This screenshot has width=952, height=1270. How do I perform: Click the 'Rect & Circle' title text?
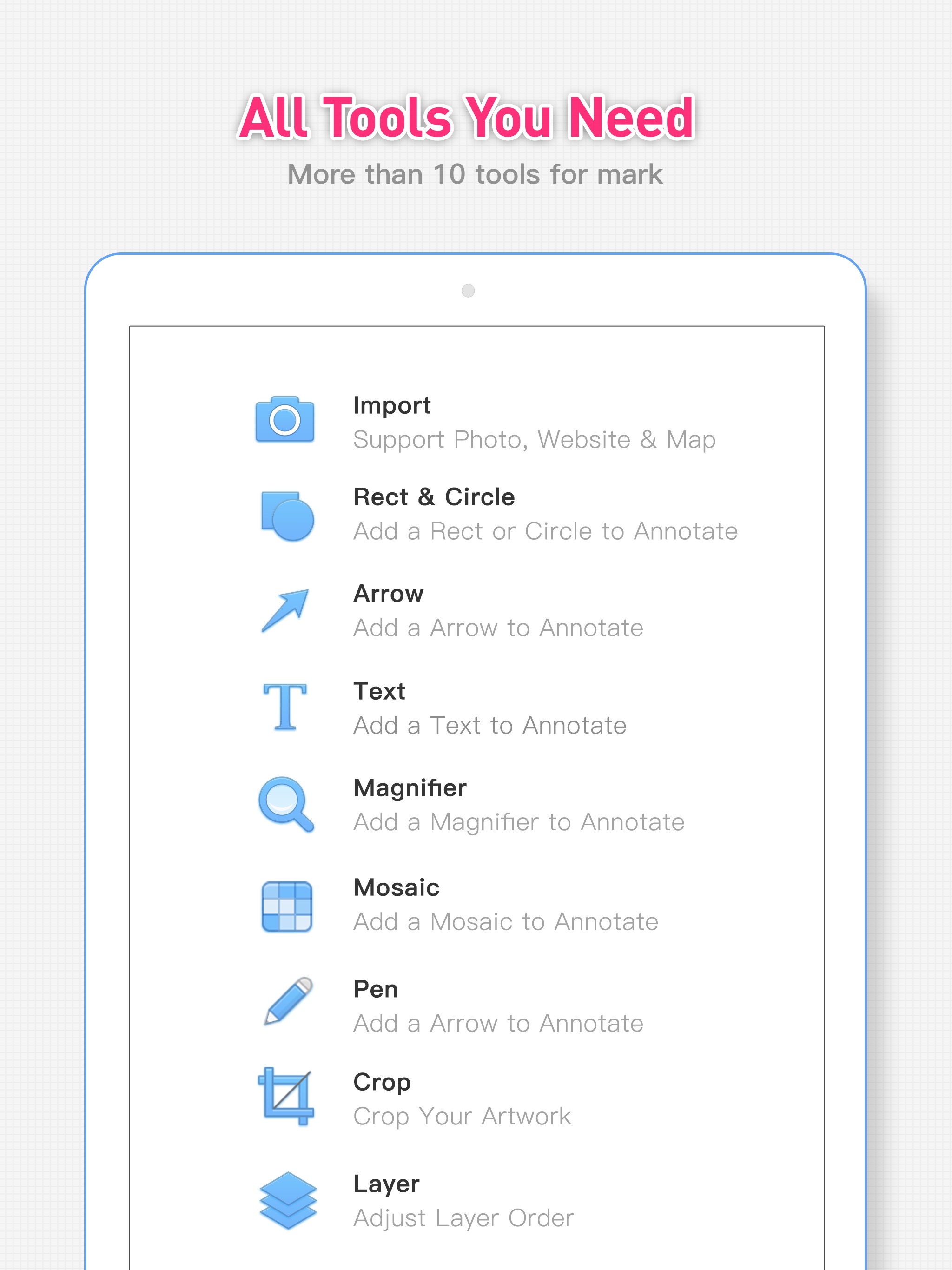tap(434, 496)
